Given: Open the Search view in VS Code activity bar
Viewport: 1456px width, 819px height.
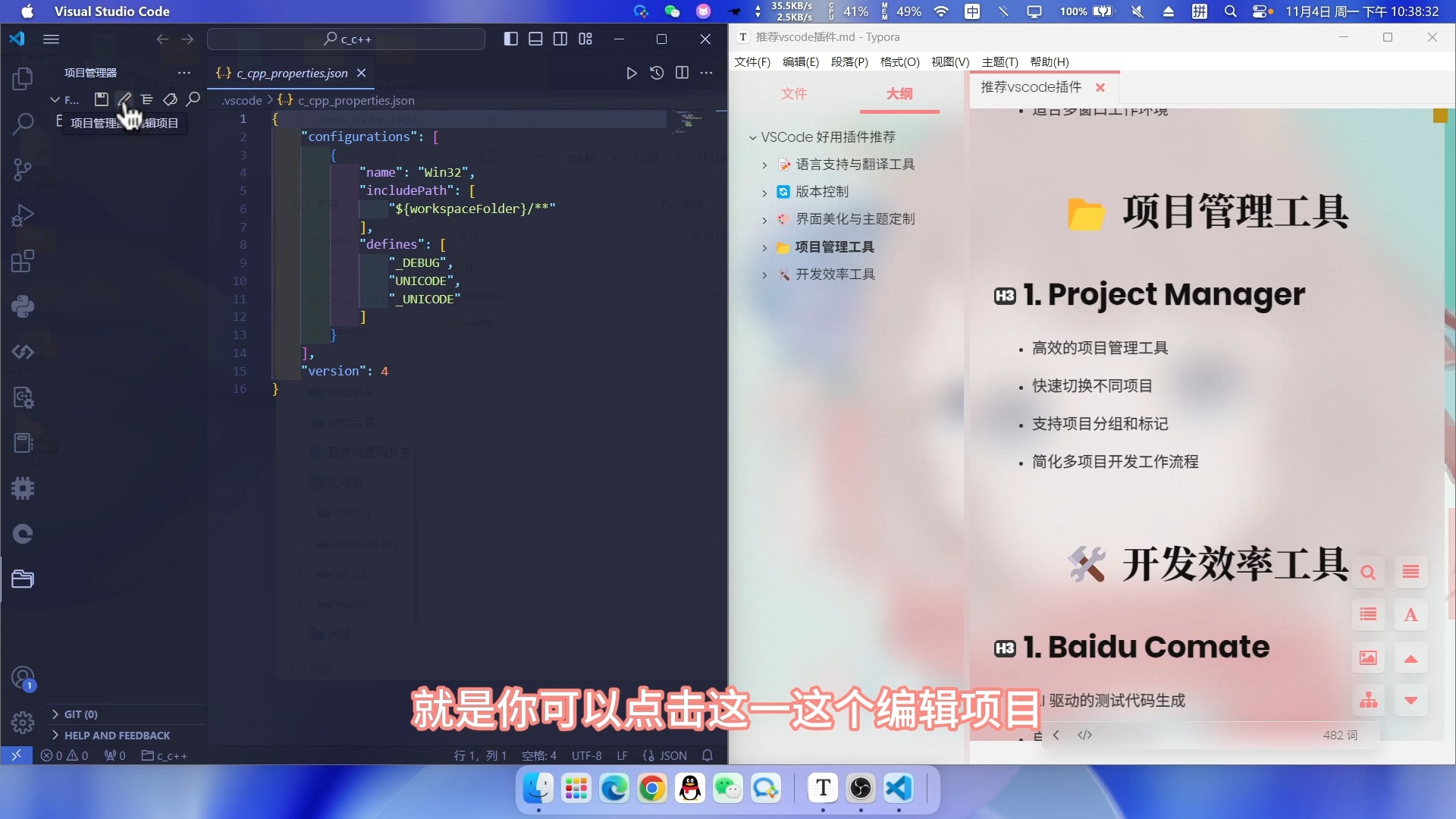Looking at the screenshot, I should 23,124.
